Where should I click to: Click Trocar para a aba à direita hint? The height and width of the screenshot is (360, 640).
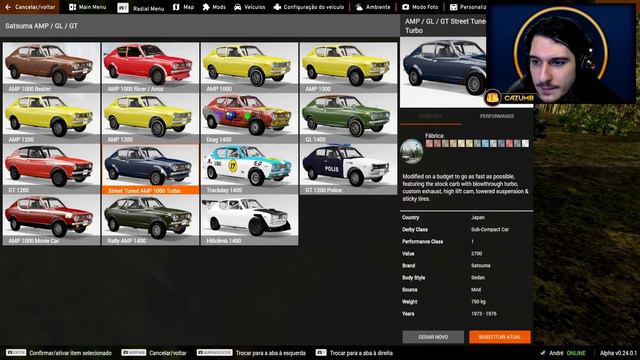[361, 353]
